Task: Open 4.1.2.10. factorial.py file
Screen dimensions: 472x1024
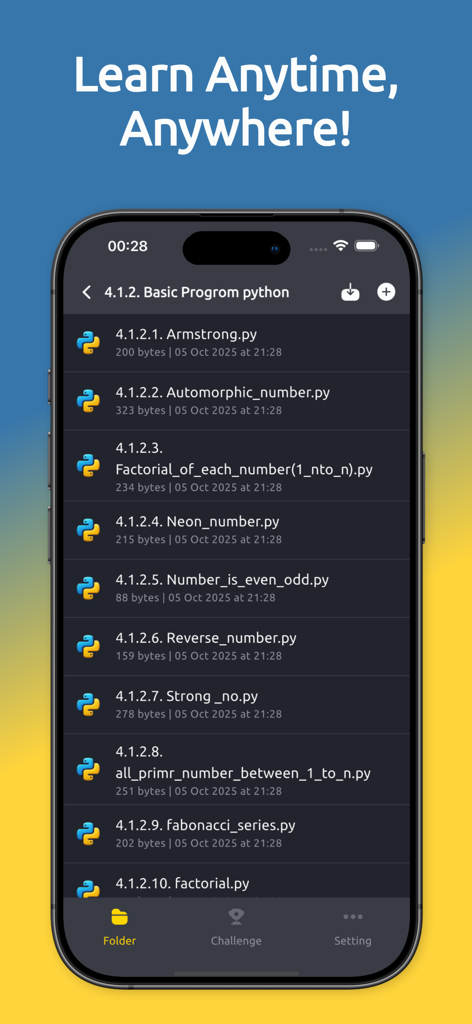Action: 236,881
